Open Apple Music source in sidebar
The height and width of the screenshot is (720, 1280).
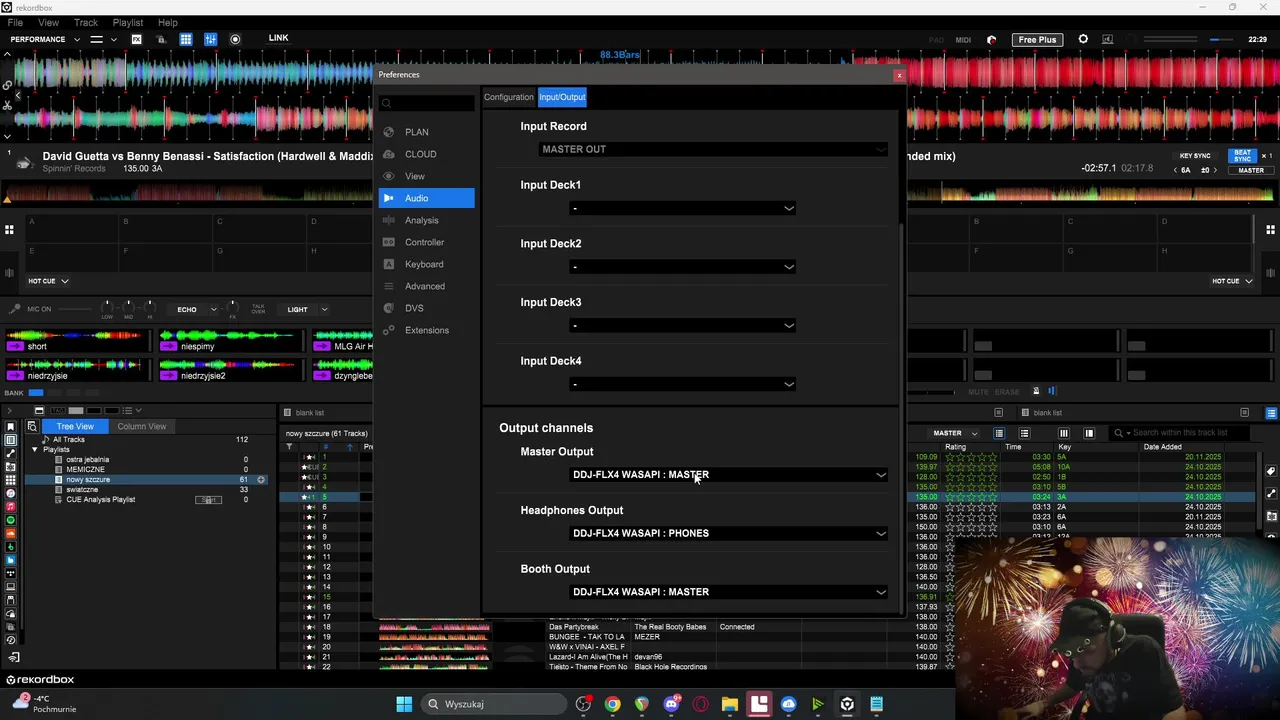pyautogui.click(x=11, y=507)
